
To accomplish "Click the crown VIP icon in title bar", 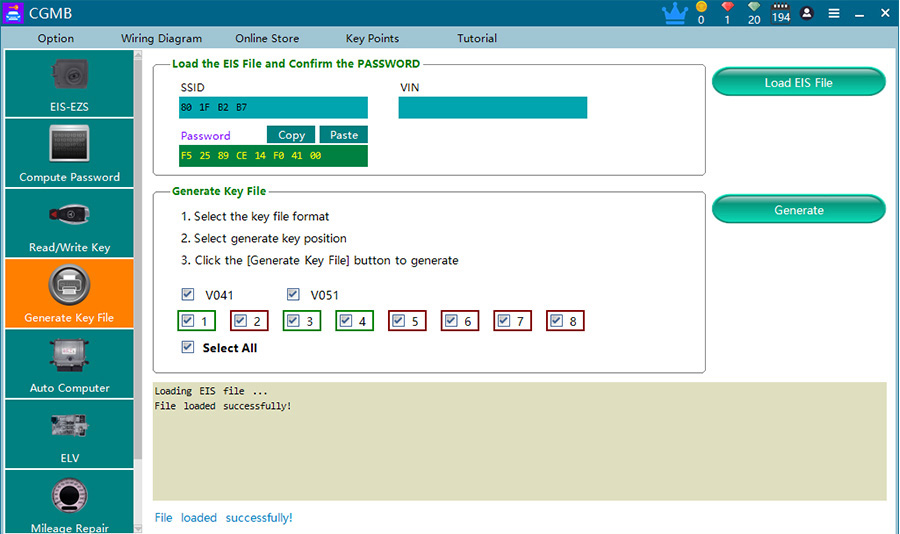I will [x=674, y=13].
